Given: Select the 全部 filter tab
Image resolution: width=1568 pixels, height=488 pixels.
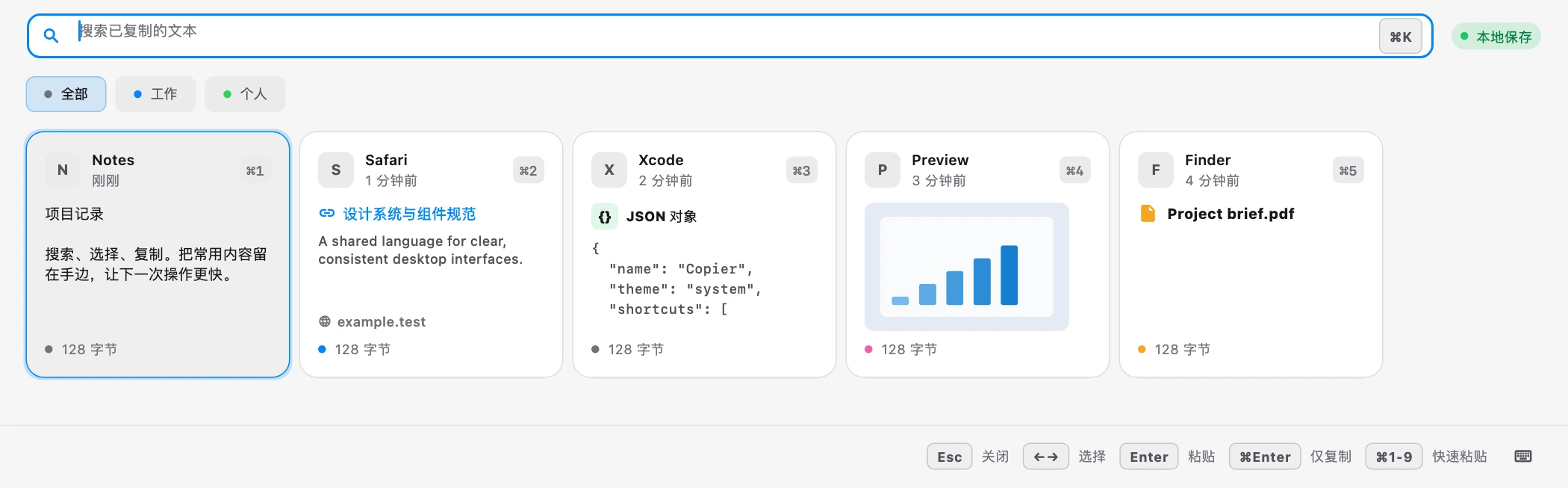Looking at the screenshot, I should click(x=66, y=94).
